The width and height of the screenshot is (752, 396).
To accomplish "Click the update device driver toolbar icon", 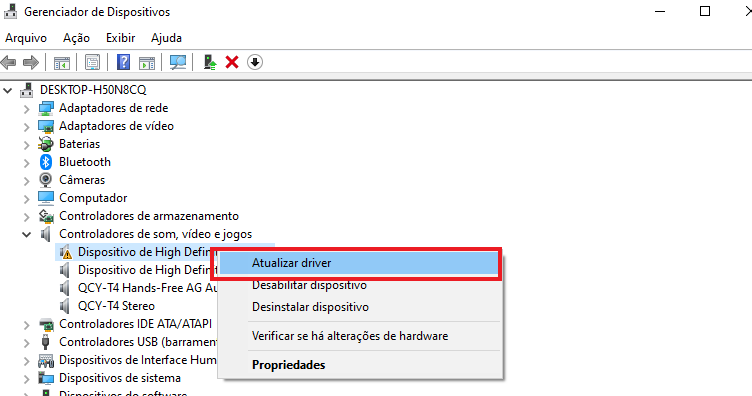I will tap(210, 62).
